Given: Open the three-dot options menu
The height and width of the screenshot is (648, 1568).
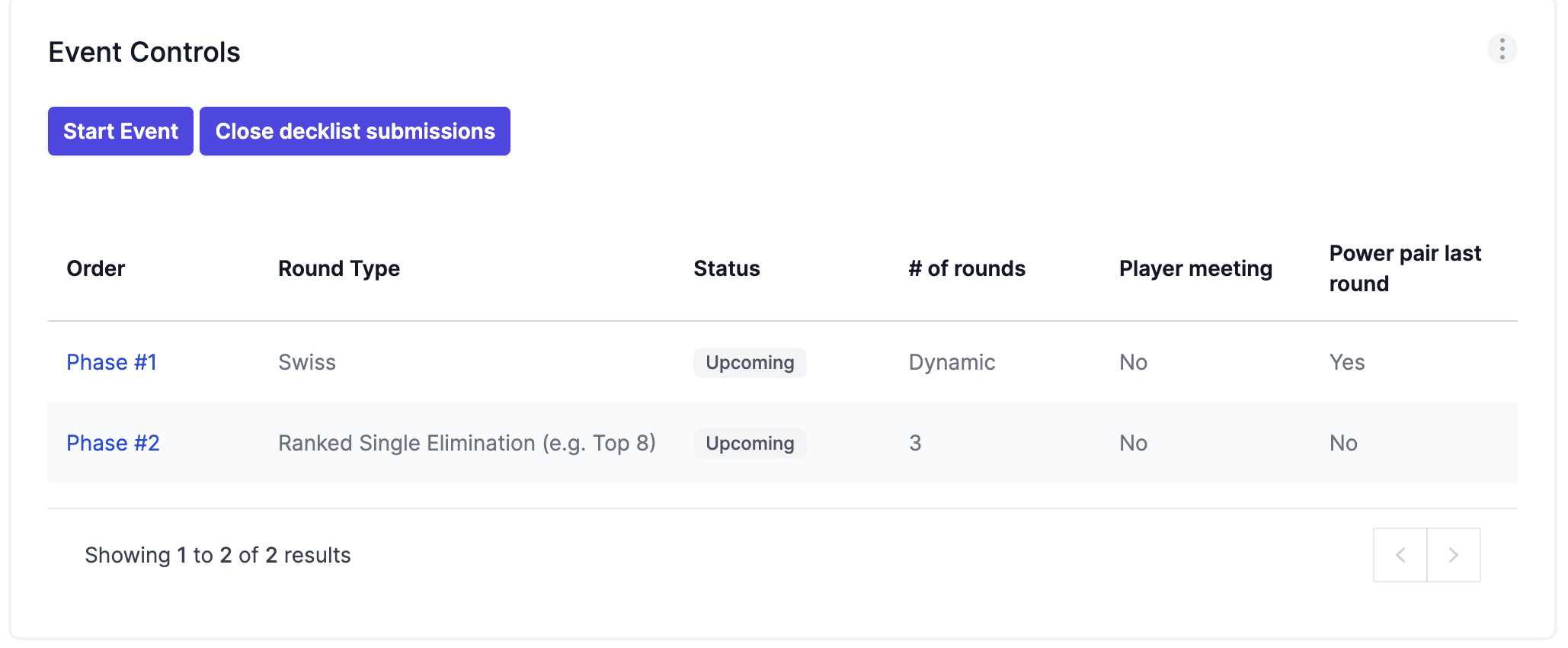Looking at the screenshot, I should pos(1502,50).
